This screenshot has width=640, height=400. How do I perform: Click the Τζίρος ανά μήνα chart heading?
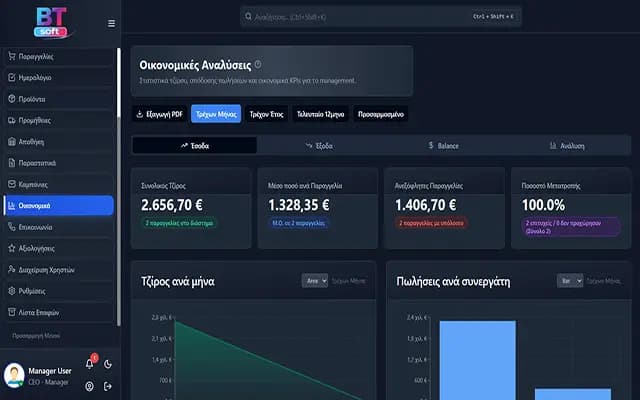178,281
